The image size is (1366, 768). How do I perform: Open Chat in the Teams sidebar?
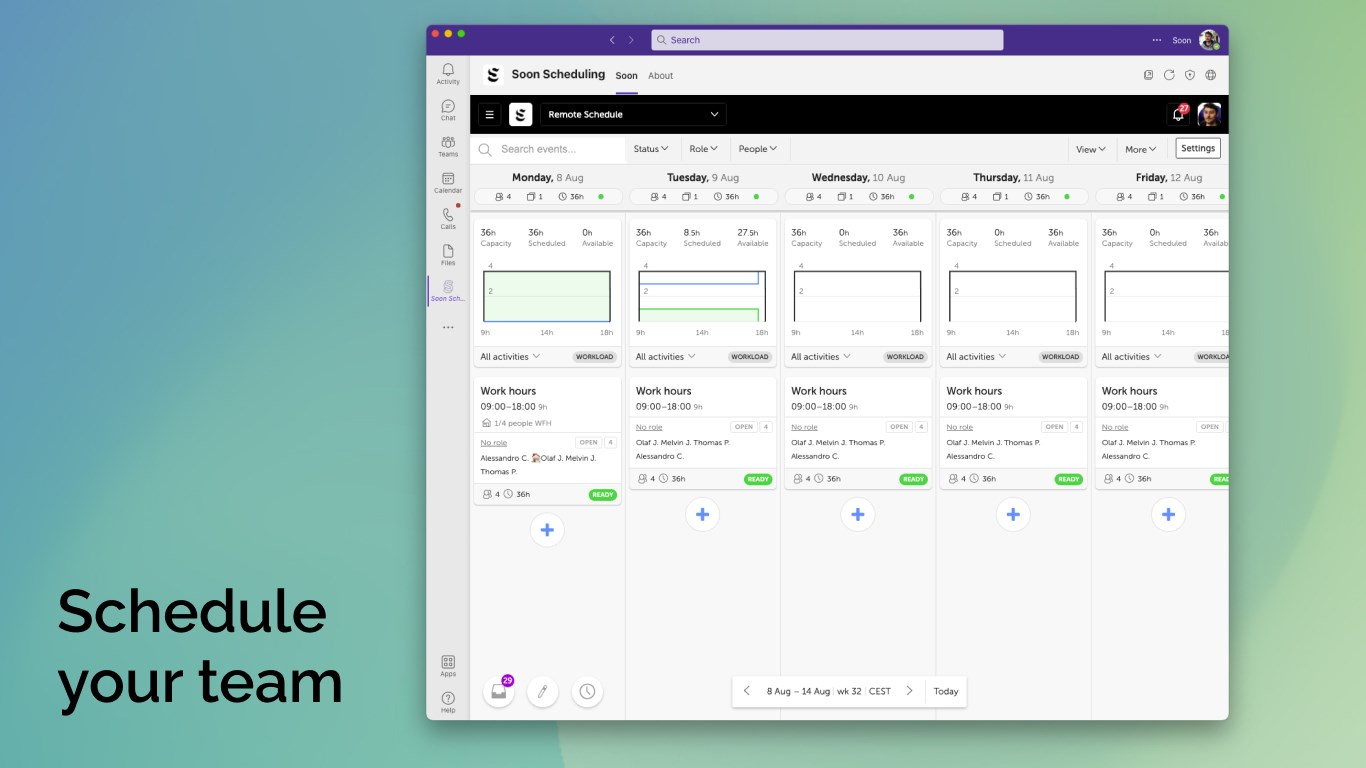coord(448,110)
